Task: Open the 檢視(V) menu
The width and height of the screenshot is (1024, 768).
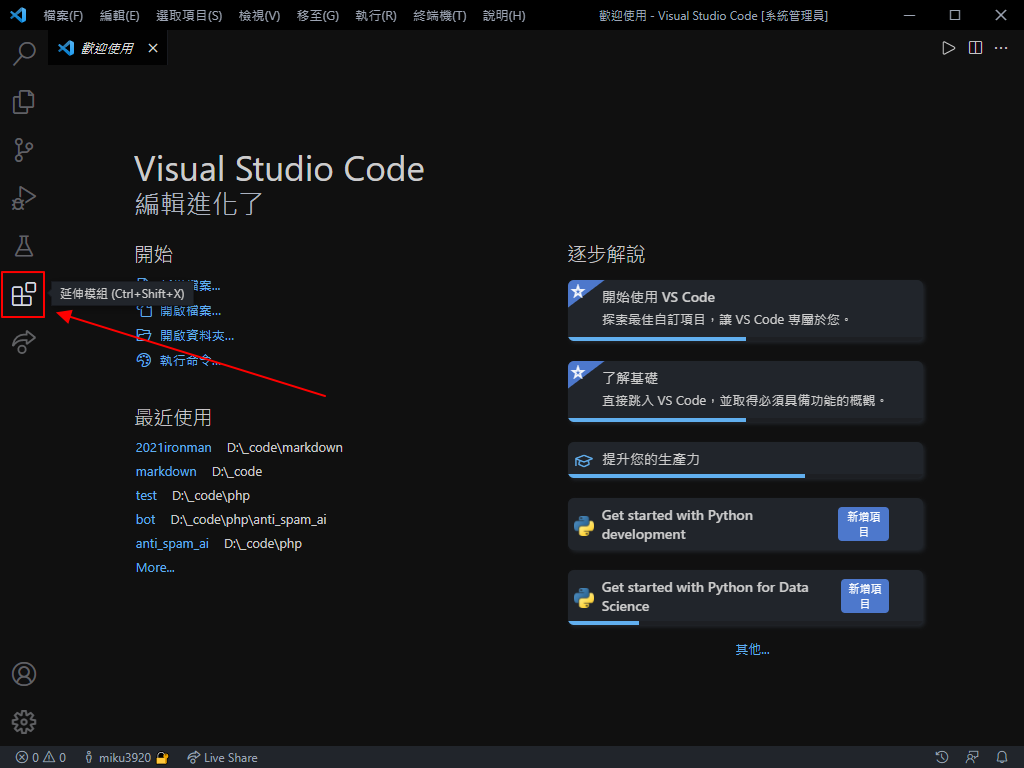Action: [259, 16]
